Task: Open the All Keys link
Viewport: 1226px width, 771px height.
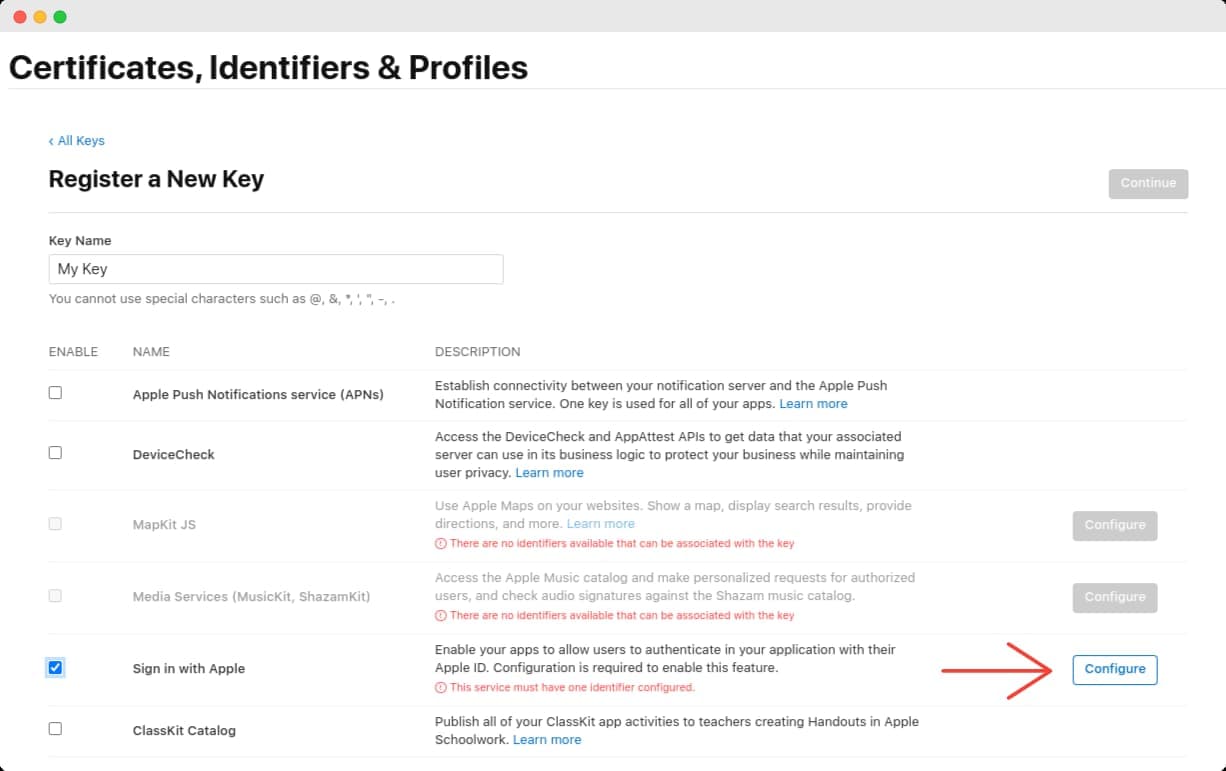Action: point(81,140)
